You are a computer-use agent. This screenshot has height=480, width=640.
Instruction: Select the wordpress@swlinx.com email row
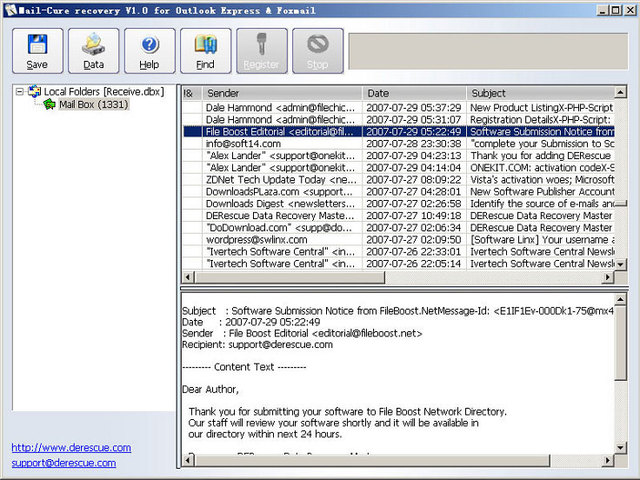pos(398,240)
